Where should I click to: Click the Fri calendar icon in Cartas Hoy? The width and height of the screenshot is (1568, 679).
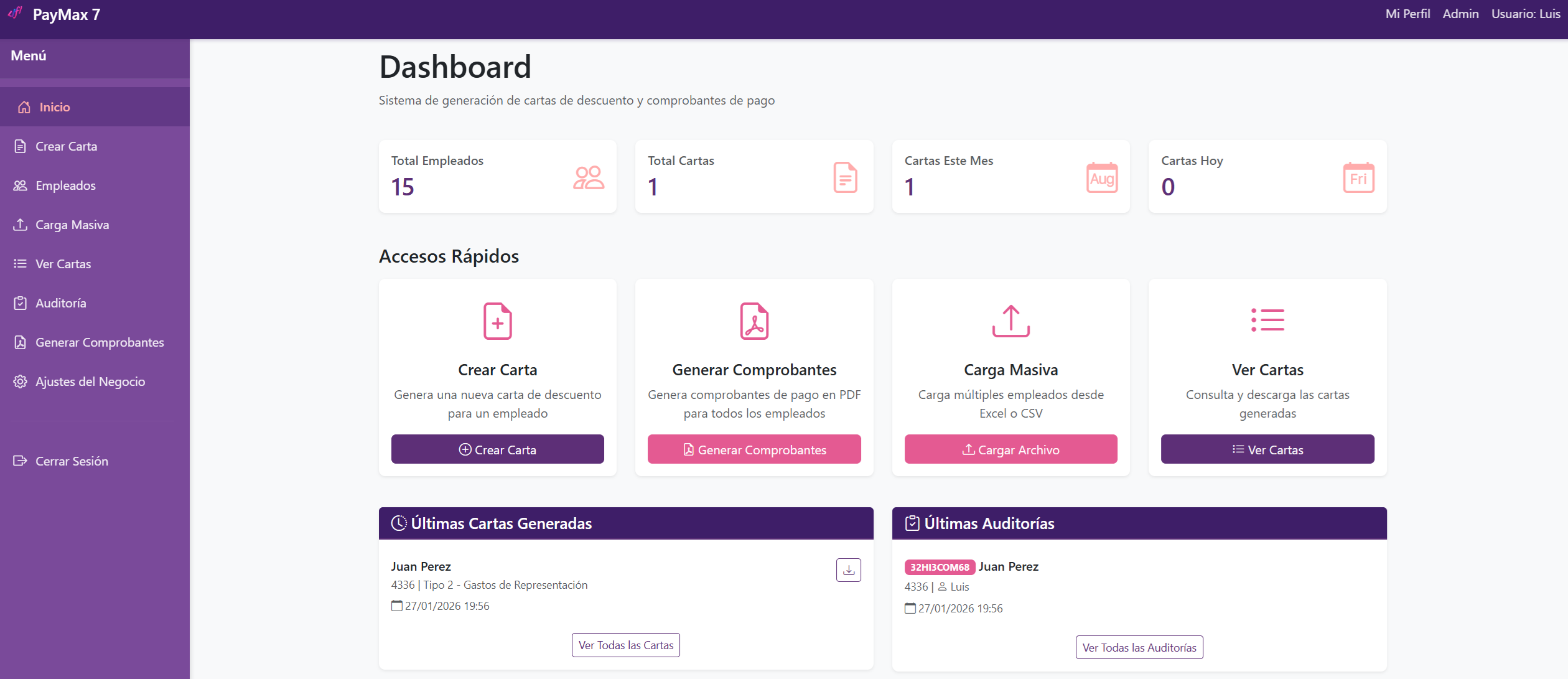pos(1358,178)
